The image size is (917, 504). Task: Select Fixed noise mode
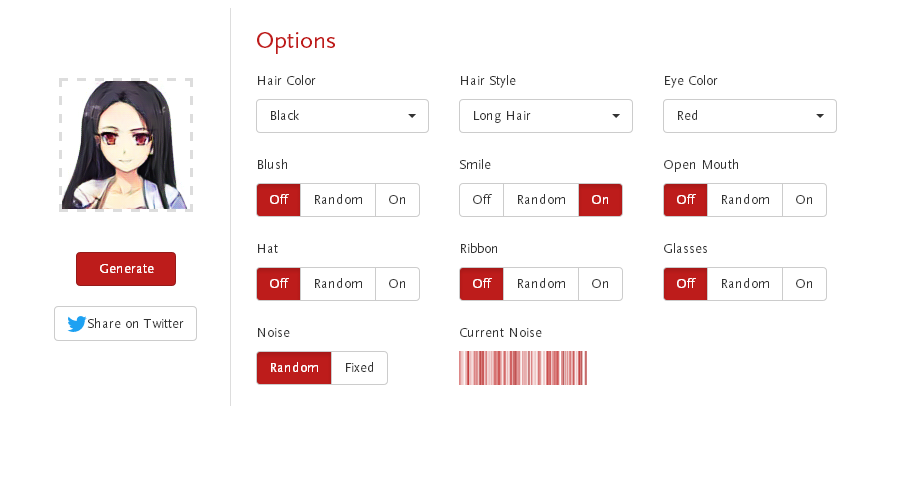coord(359,368)
